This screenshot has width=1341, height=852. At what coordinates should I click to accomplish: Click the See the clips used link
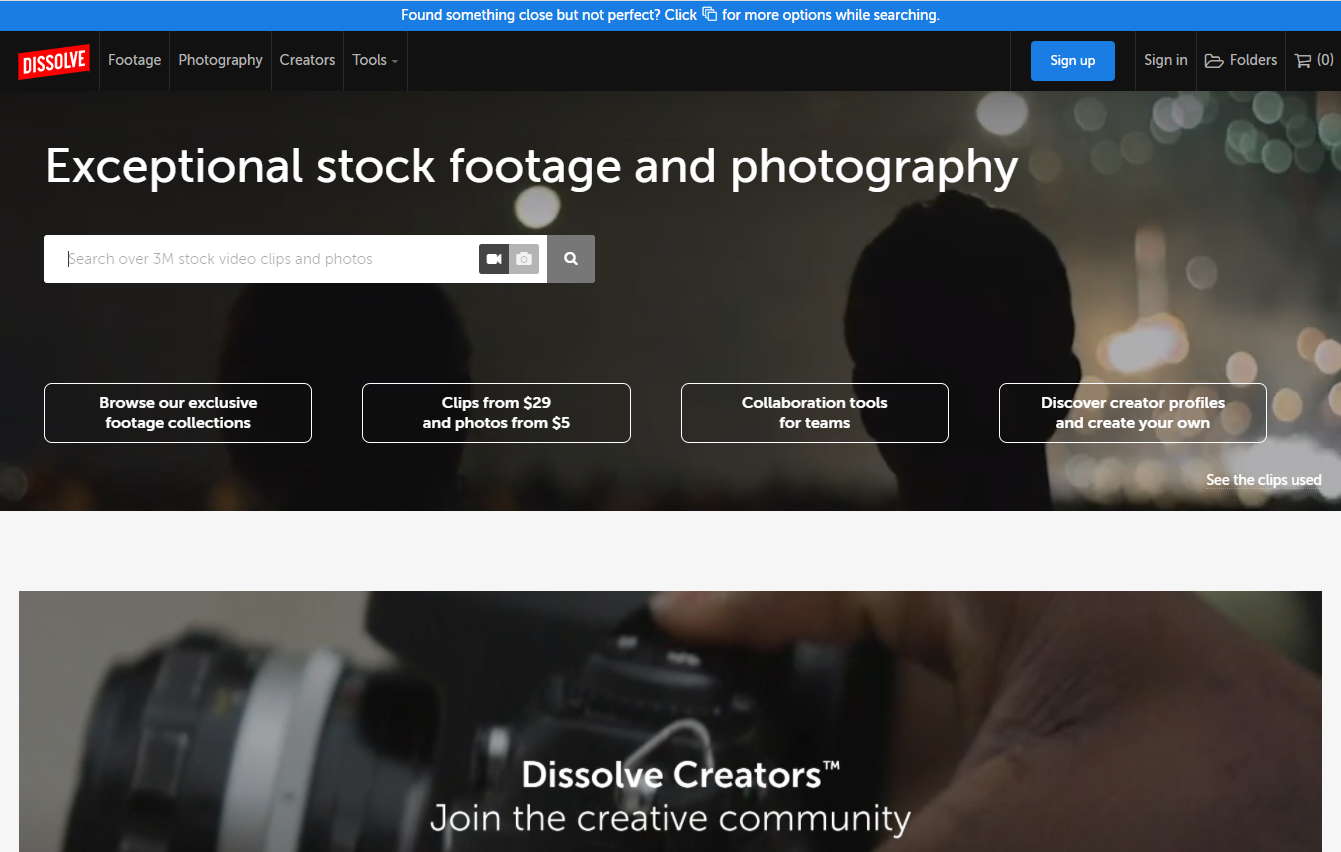coord(1264,480)
